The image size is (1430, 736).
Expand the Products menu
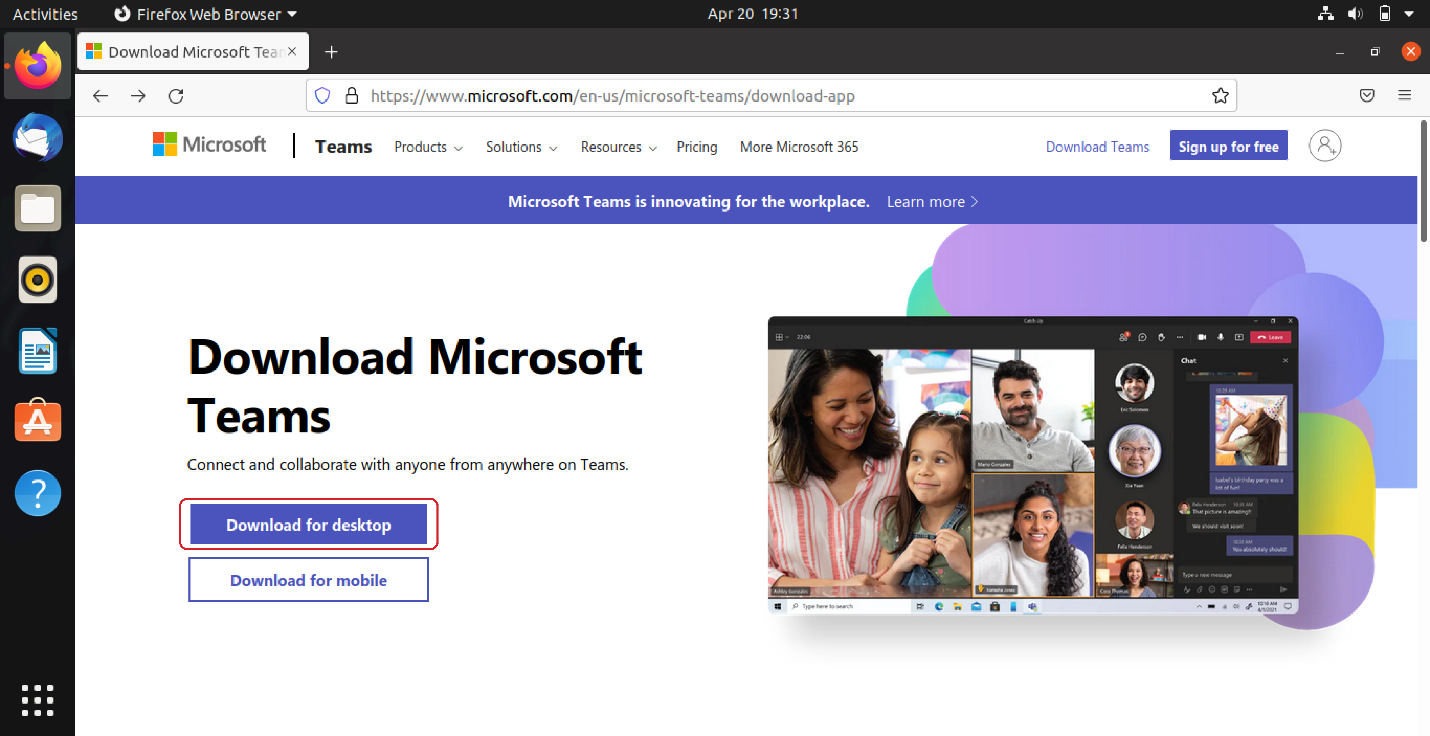428,147
